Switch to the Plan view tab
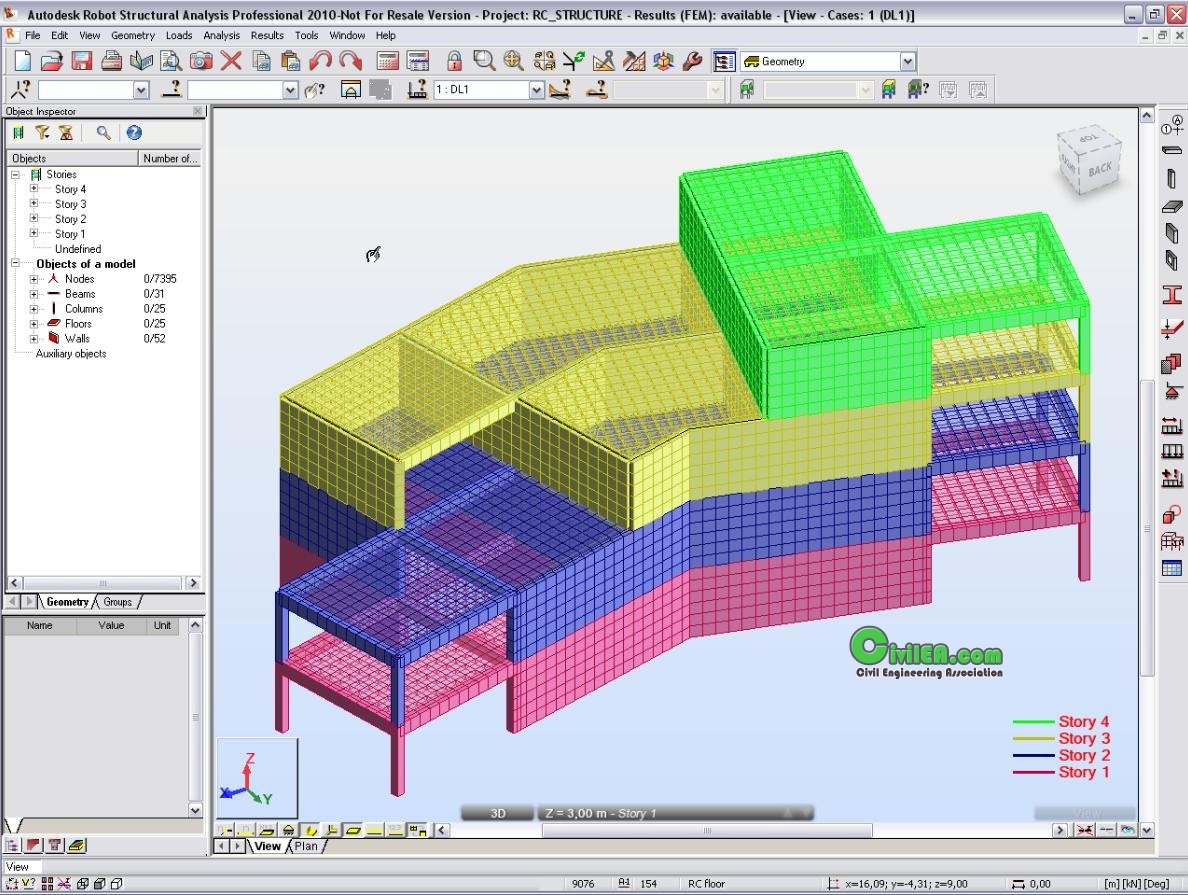This screenshot has width=1188, height=895. 305,846
